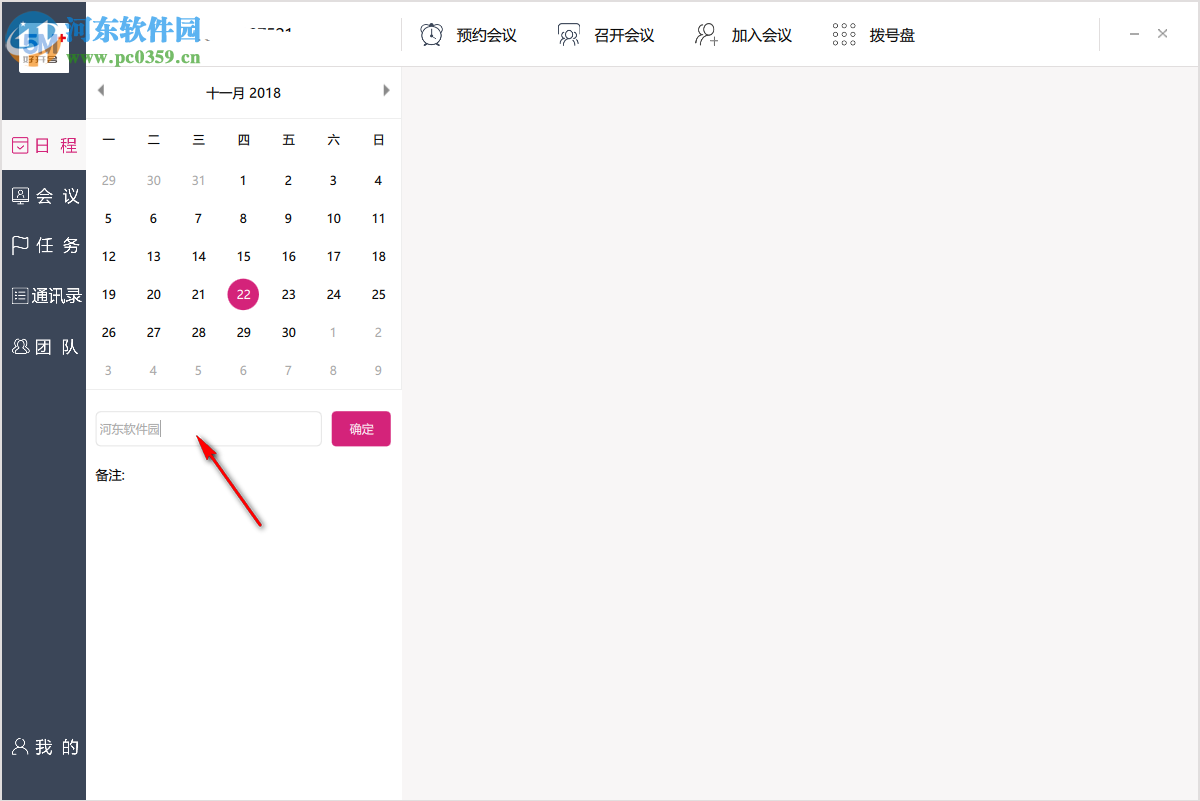Click the 十一月 2018 month header

[243, 92]
